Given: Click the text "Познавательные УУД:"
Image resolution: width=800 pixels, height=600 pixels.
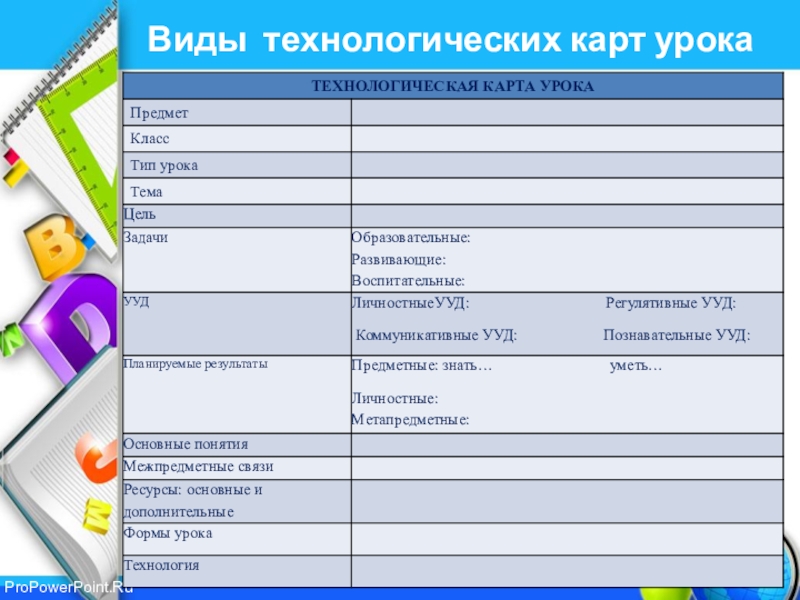Looking at the screenshot, I should point(677,336).
